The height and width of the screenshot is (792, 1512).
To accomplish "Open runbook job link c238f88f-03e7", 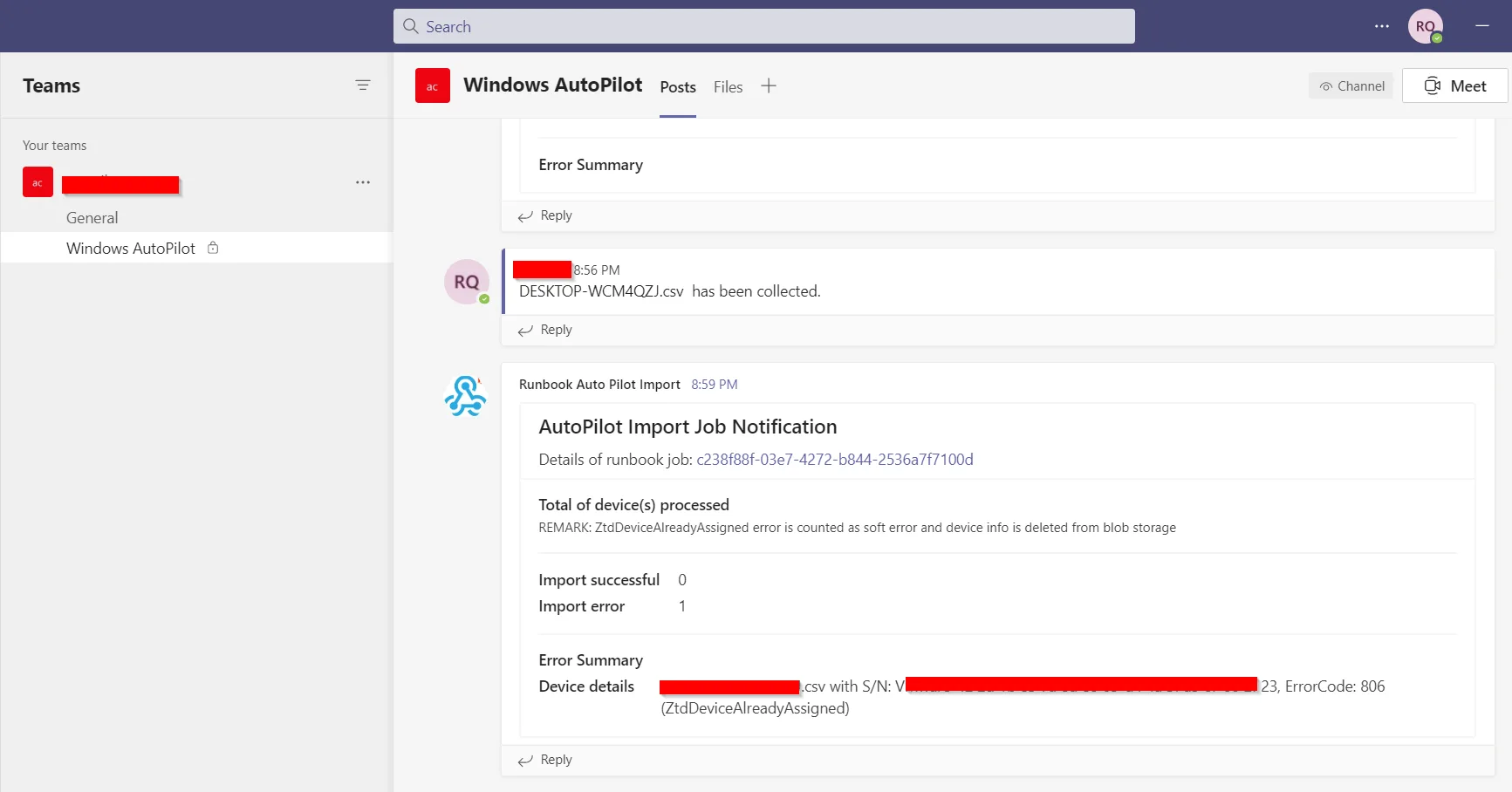I will coord(835,460).
